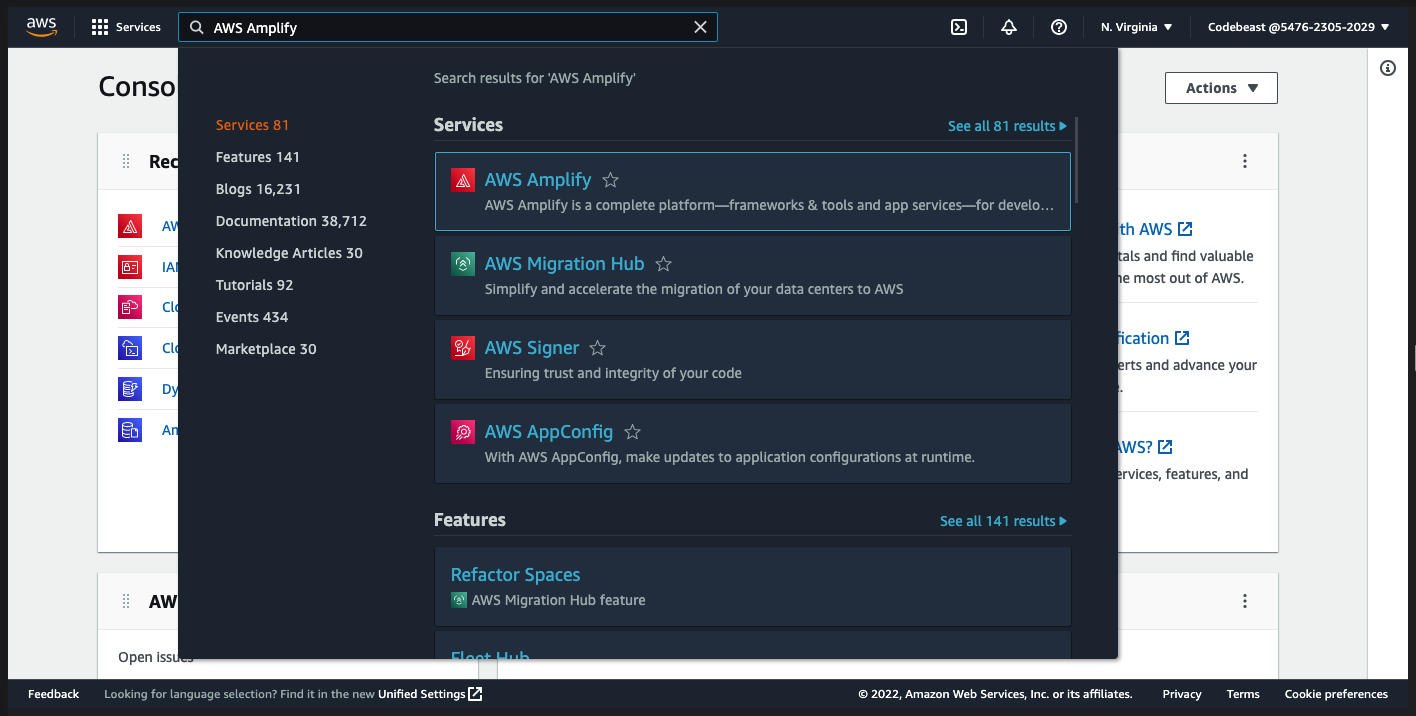The width and height of the screenshot is (1416, 716).
Task: Open the Privacy footer link
Action: point(1182,694)
